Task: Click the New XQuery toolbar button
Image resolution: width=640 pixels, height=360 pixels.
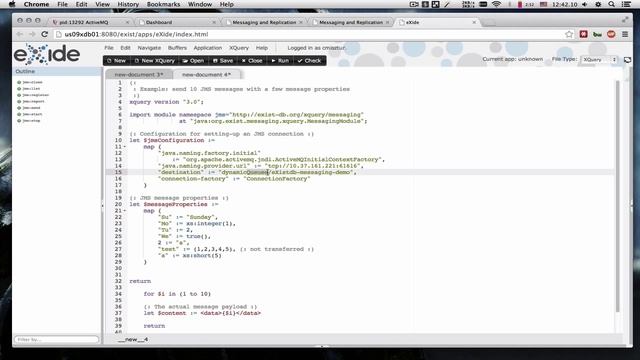Action: click(x=154, y=61)
